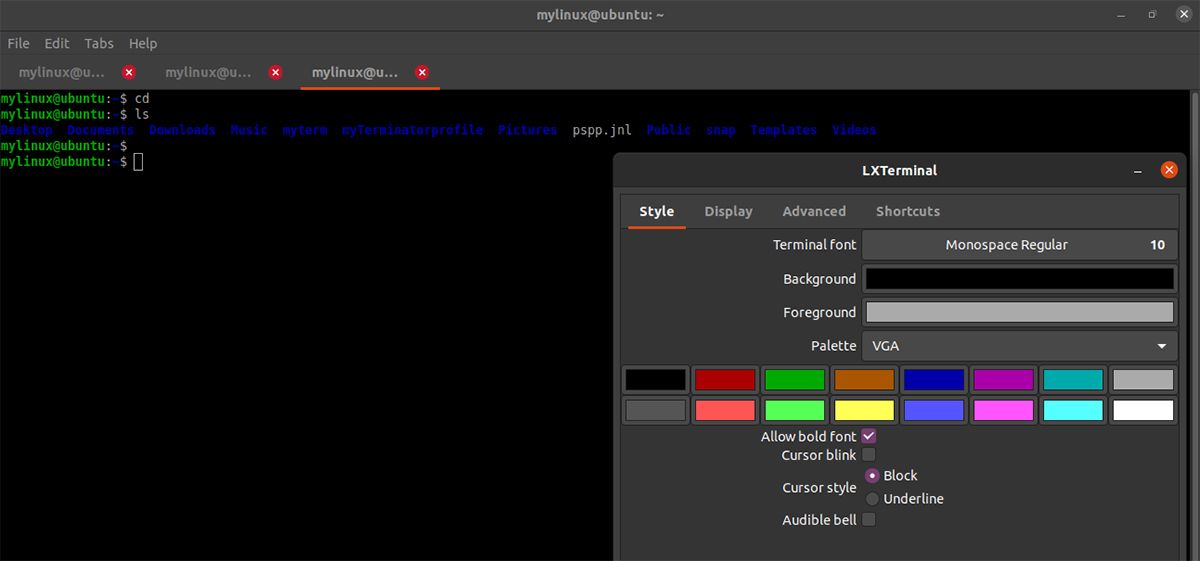1200x561 pixels.
Task: Open the Edit menu
Action: point(57,43)
